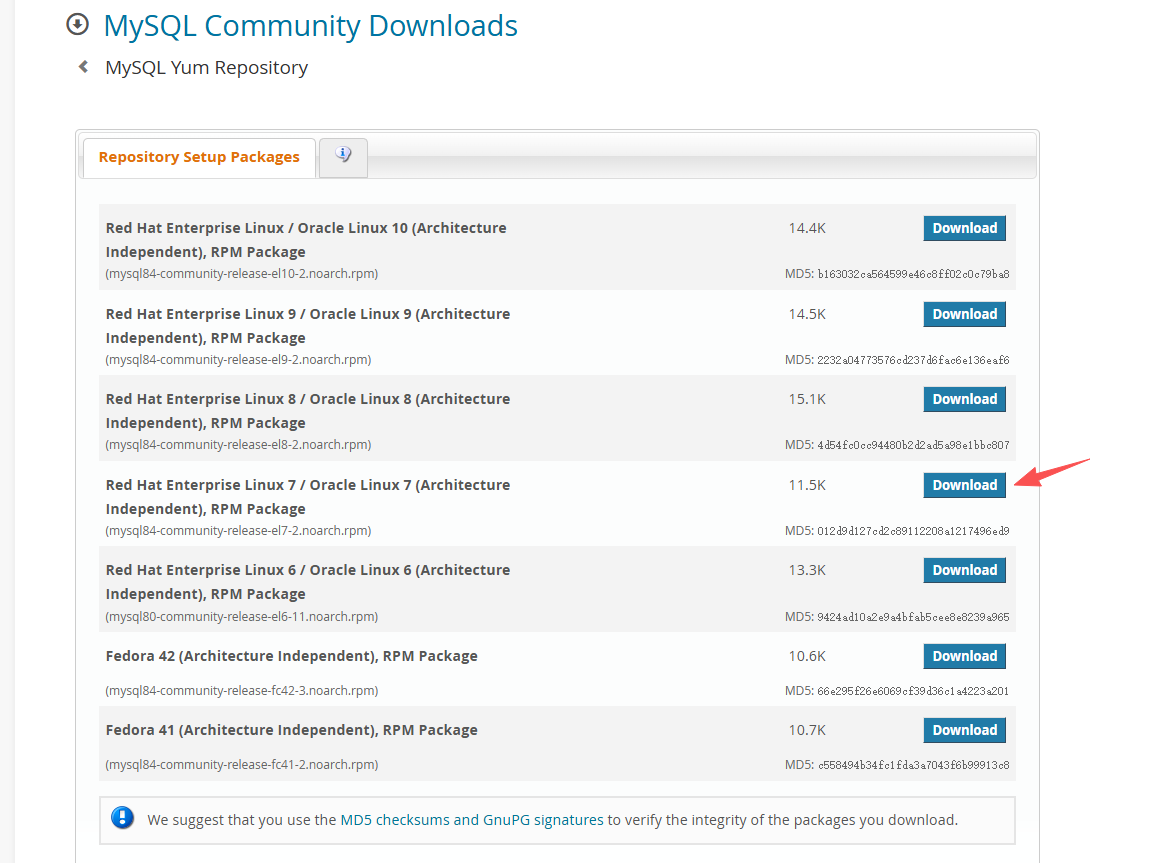Open the info icon tab
Screen dimensions: 1152x863
coord(343,156)
